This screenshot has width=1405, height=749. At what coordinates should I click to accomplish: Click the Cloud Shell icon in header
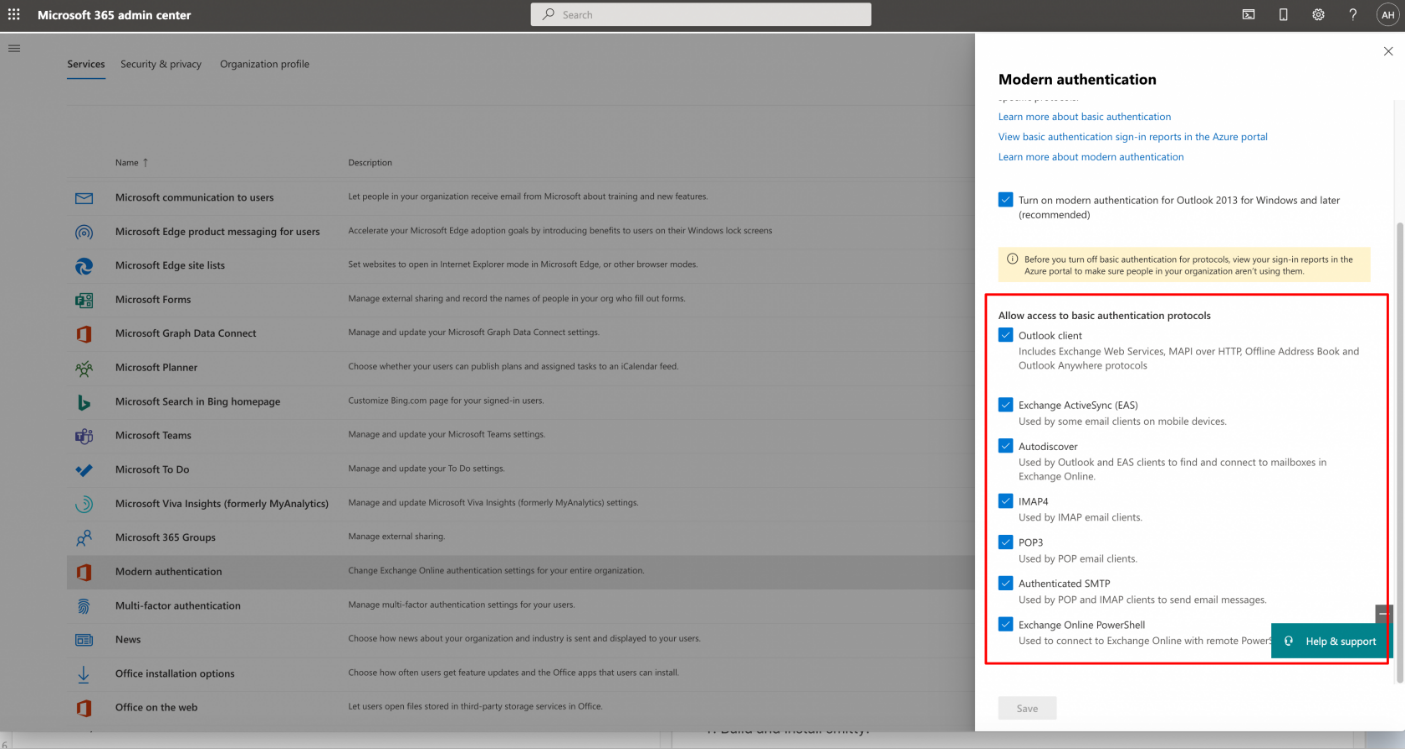pos(1249,15)
